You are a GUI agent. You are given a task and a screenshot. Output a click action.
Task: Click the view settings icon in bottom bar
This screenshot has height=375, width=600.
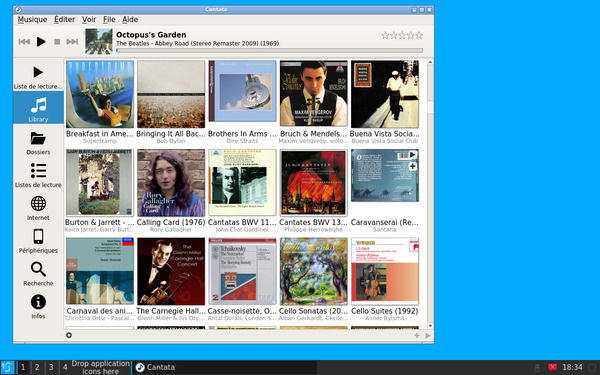[69, 335]
